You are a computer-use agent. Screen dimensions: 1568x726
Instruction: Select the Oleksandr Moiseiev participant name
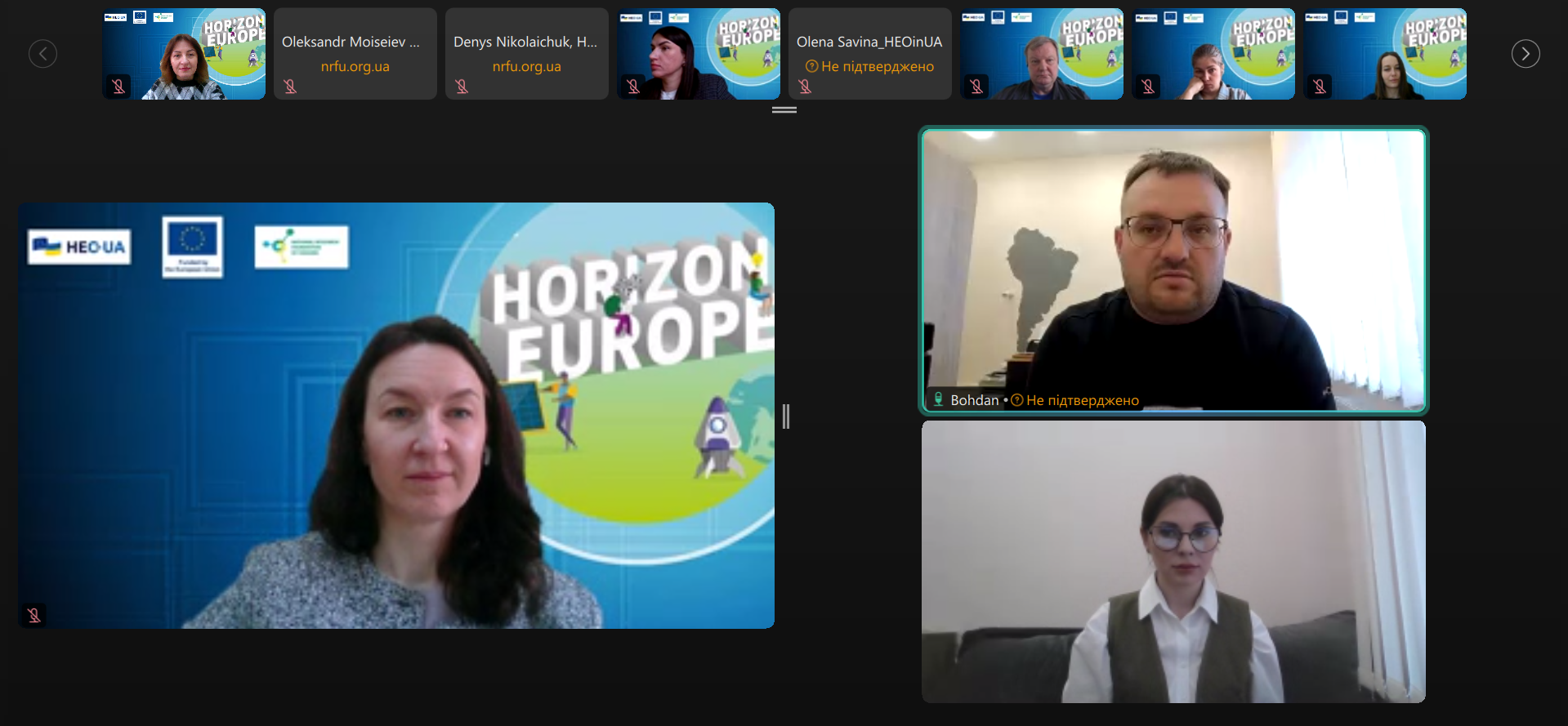click(x=351, y=42)
